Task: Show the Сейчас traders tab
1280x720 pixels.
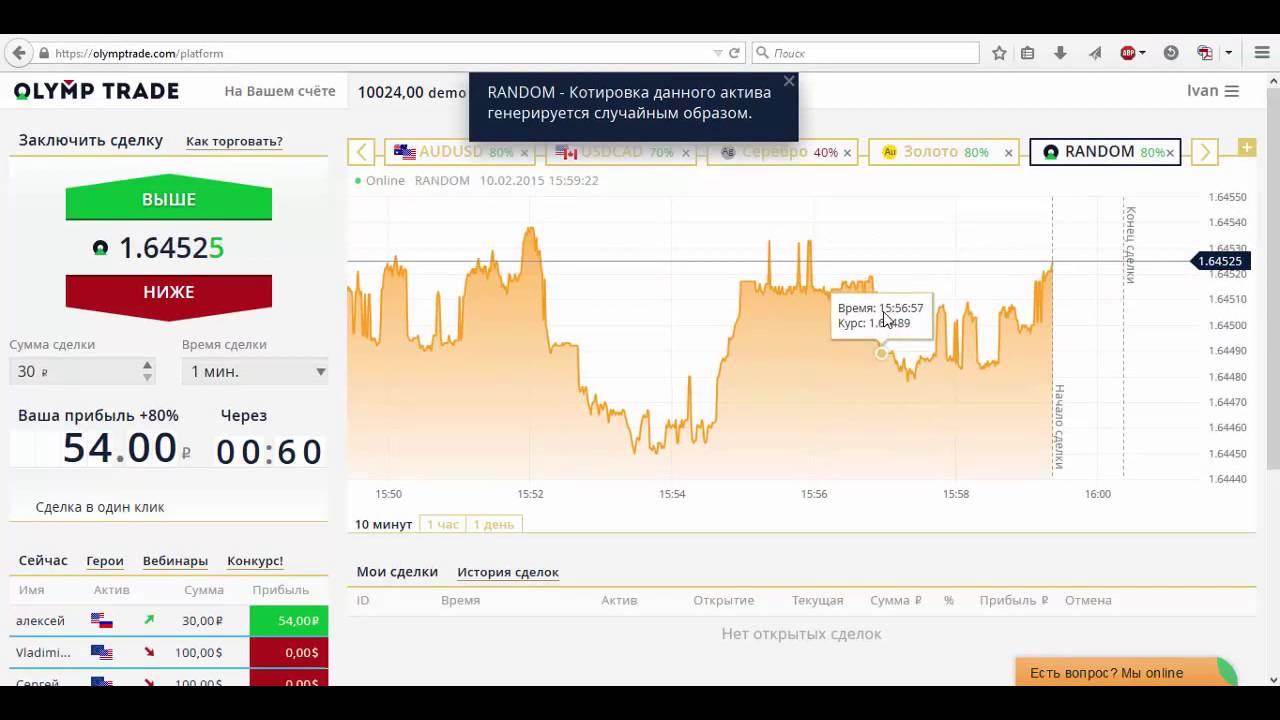Action: tap(43, 561)
